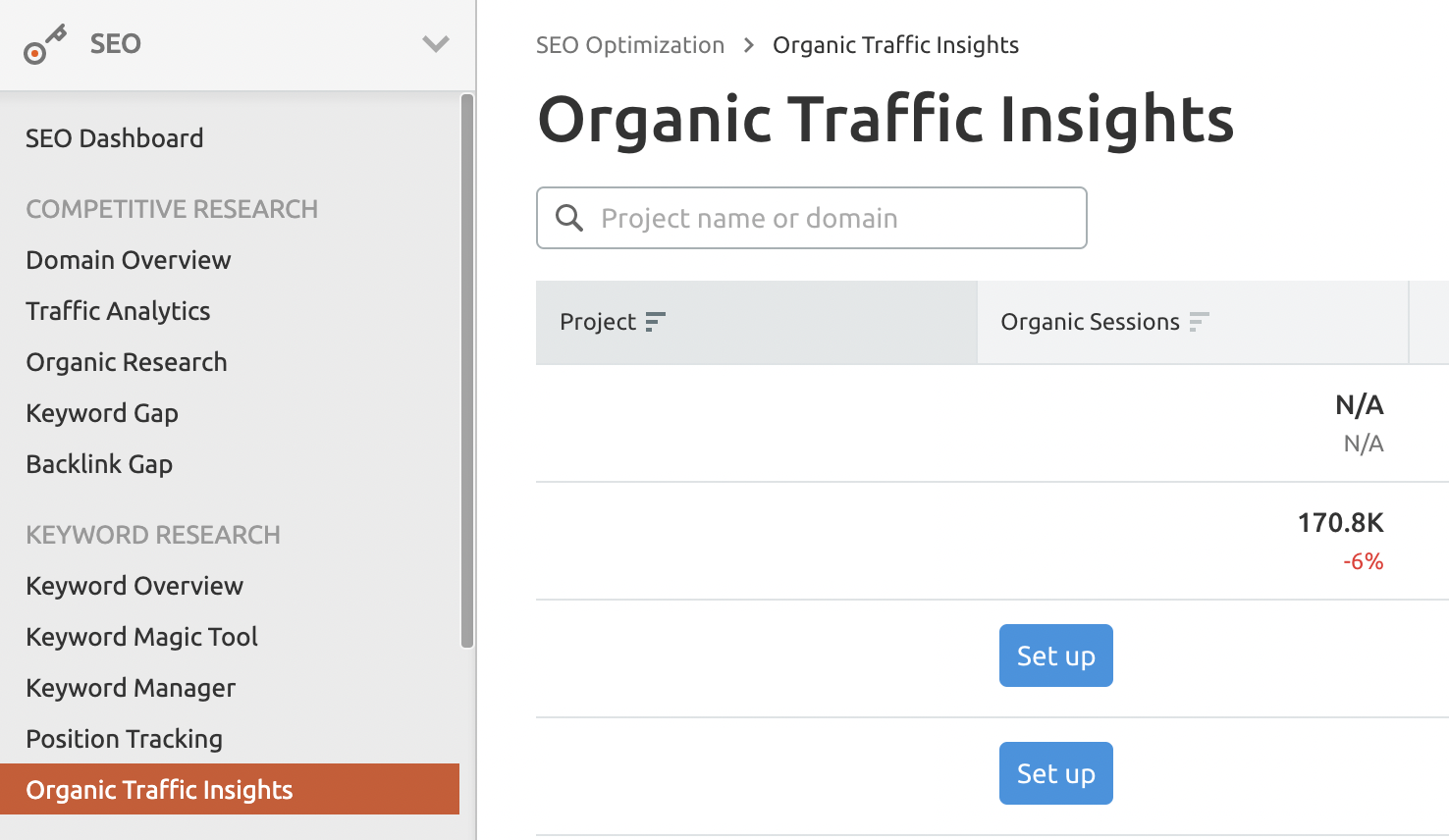Open the Backlink Gap tool
The height and width of the screenshot is (840, 1449).
click(x=98, y=463)
